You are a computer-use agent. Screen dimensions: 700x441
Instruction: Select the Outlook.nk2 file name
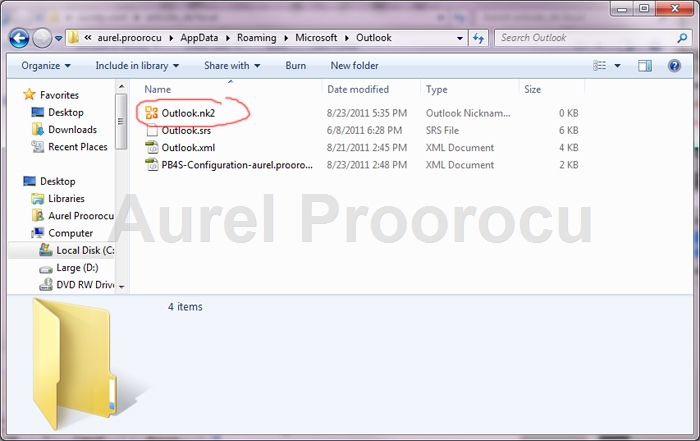(x=188, y=113)
